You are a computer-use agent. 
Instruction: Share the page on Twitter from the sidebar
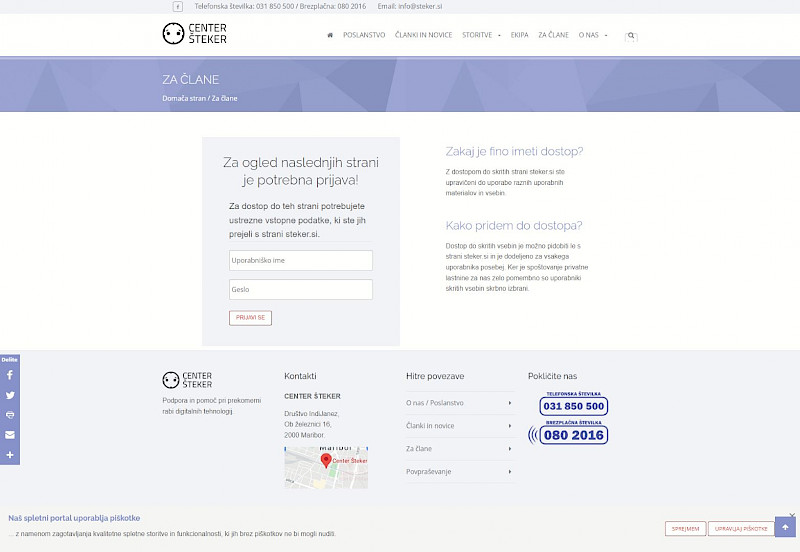pos(10,395)
